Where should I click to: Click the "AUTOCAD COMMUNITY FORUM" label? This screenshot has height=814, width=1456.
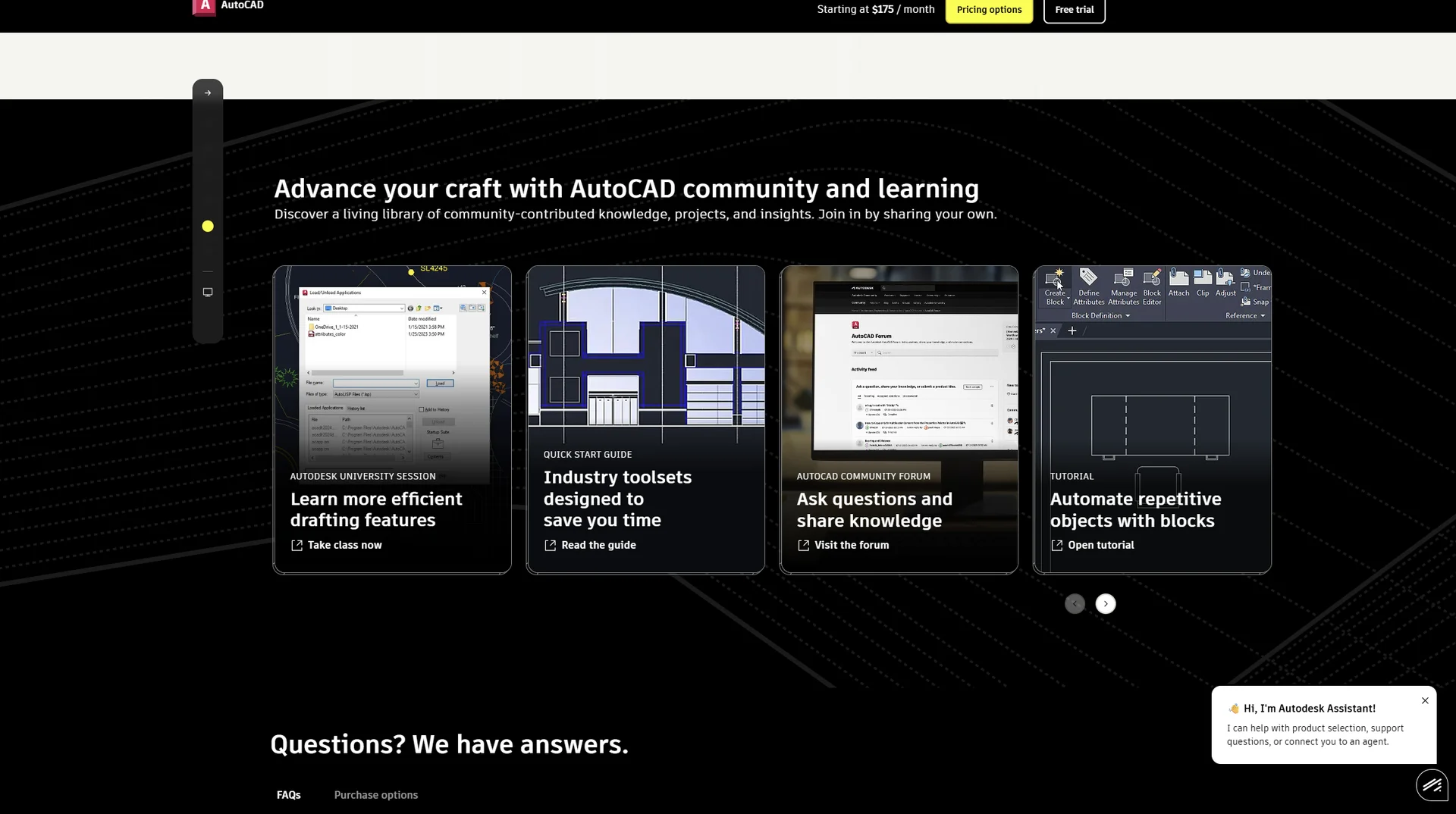click(x=864, y=477)
